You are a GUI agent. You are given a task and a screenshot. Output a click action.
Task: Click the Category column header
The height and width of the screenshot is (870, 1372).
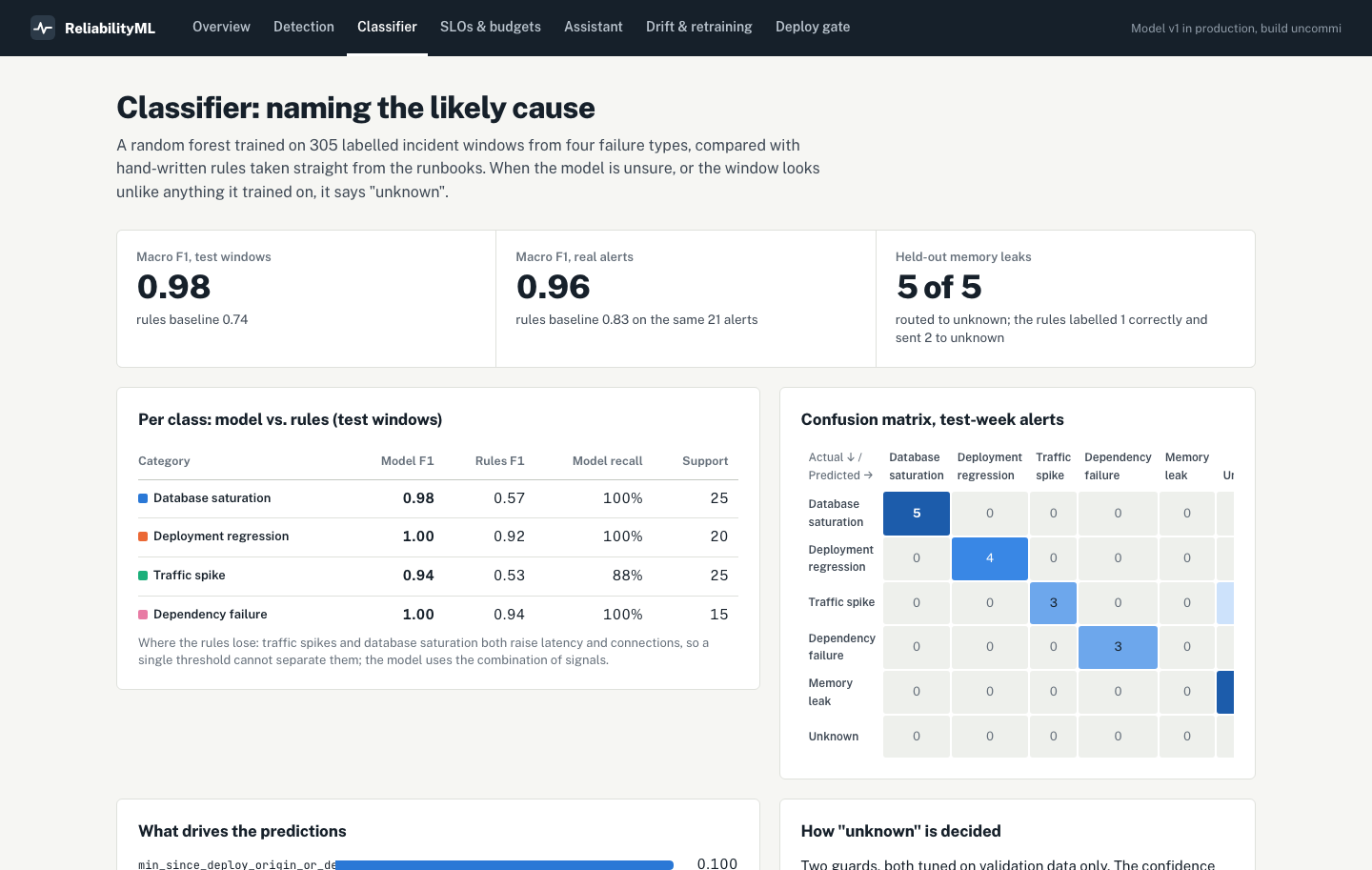coord(164,461)
